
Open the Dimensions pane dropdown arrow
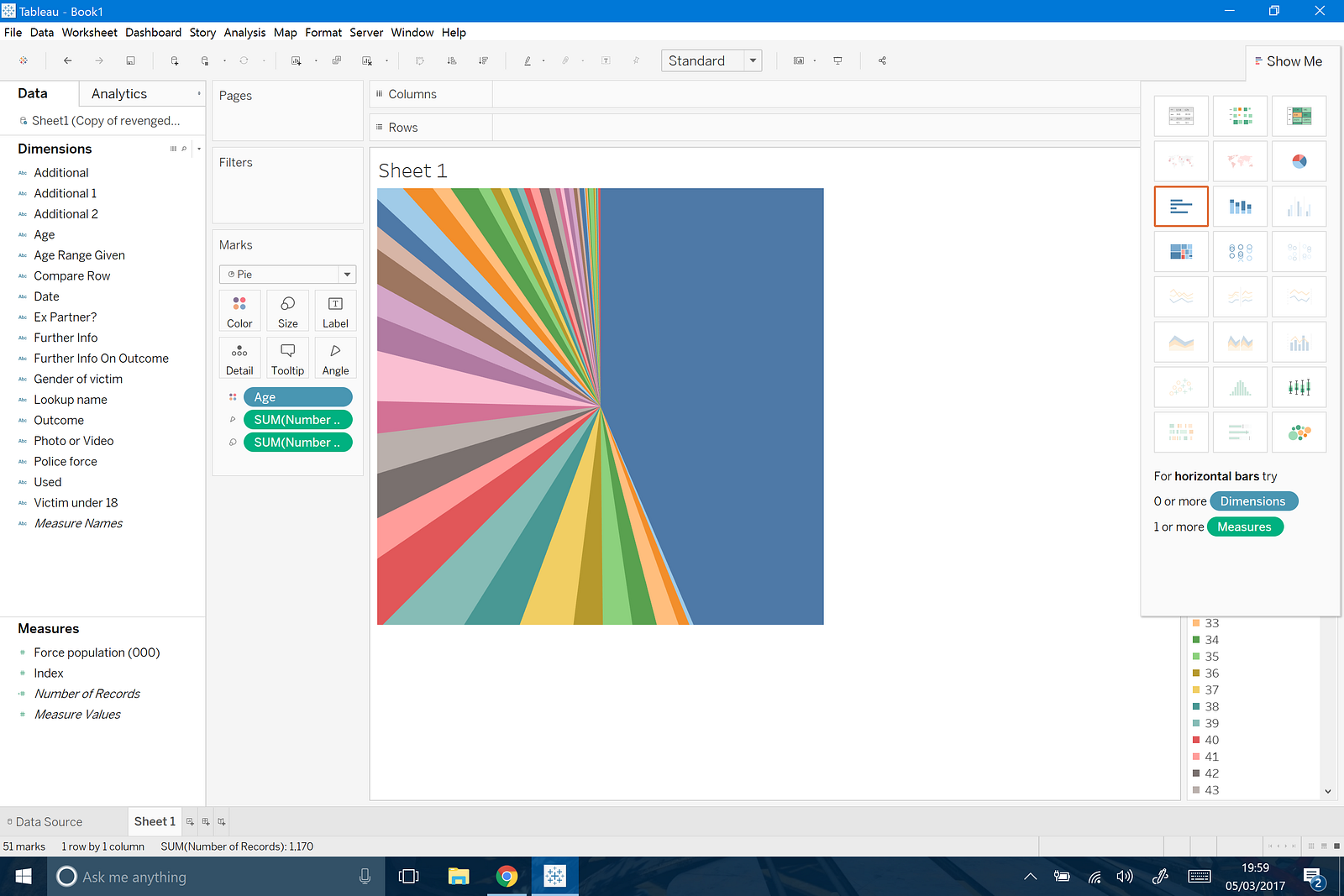pos(199,149)
